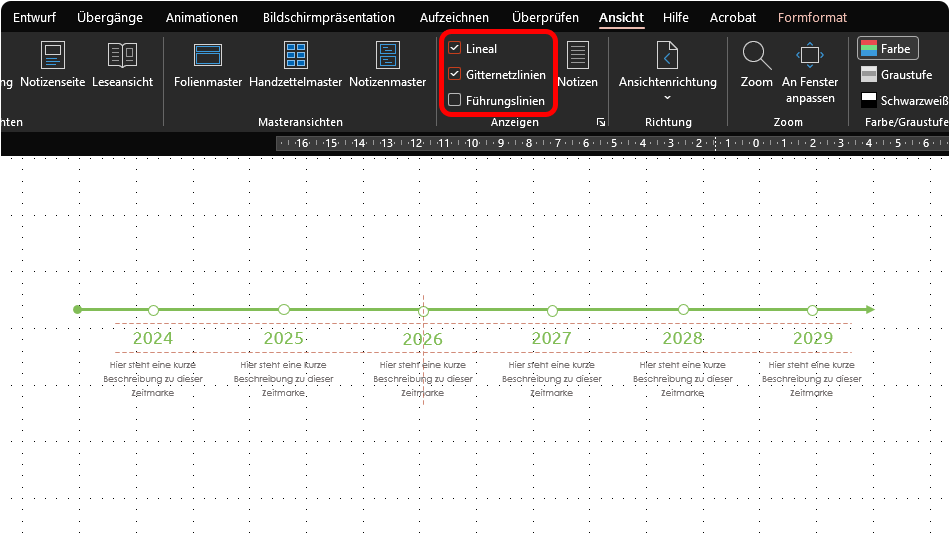950x536 pixels.
Task: Click the horizontal ruler at mark 0
Action: [x=756, y=144]
